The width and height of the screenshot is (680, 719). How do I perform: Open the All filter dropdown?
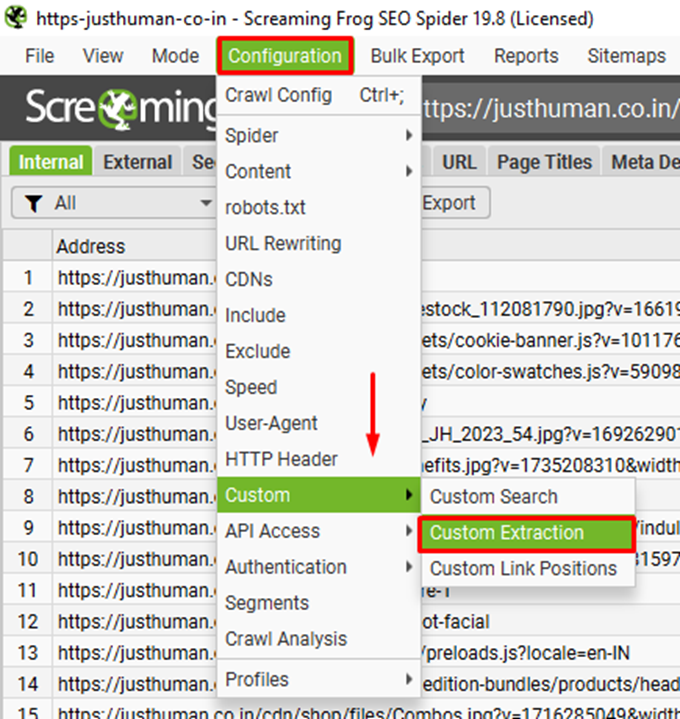(113, 203)
